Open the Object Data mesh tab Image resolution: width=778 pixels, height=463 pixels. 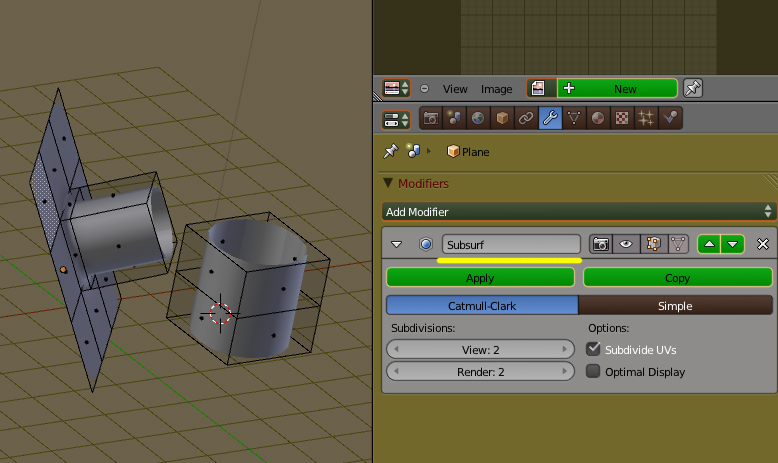pos(574,118)
